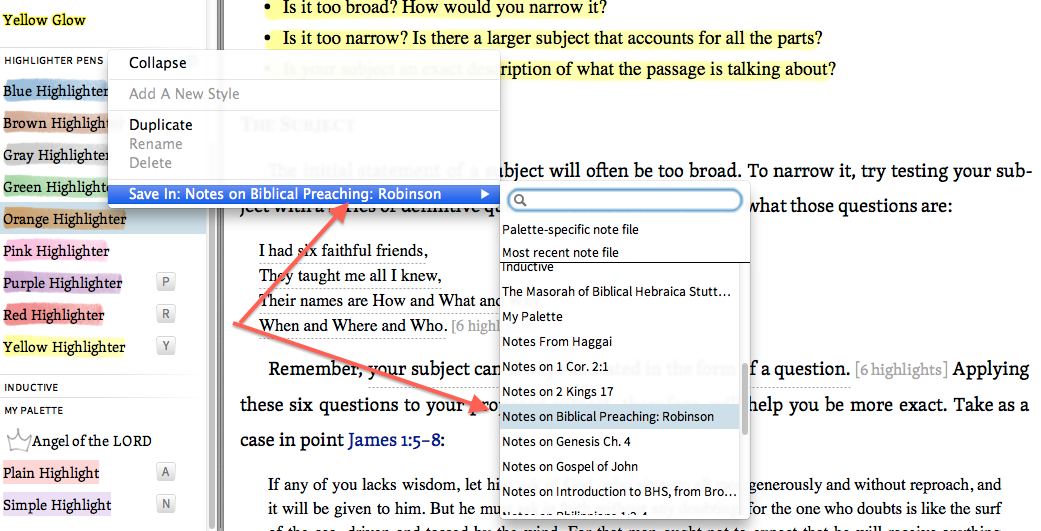The width and height of the screenshot is (1041, 531).
Task: Select the Brown Highlighter style
Action: tap(55, 123)
